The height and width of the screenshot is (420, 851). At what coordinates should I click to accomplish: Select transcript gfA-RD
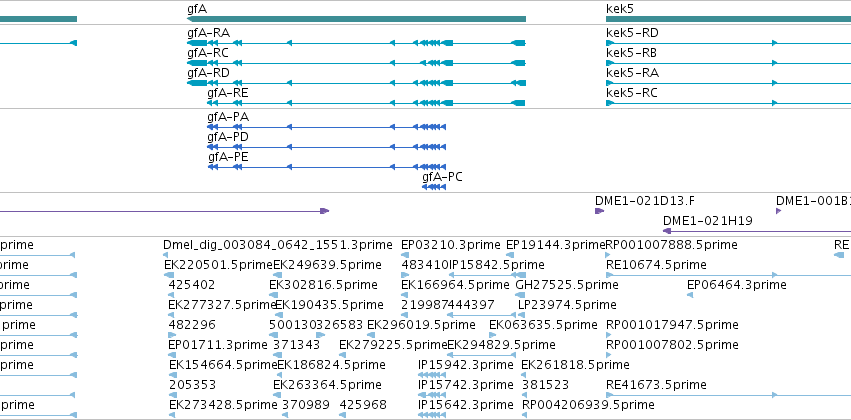coord(208,73)
